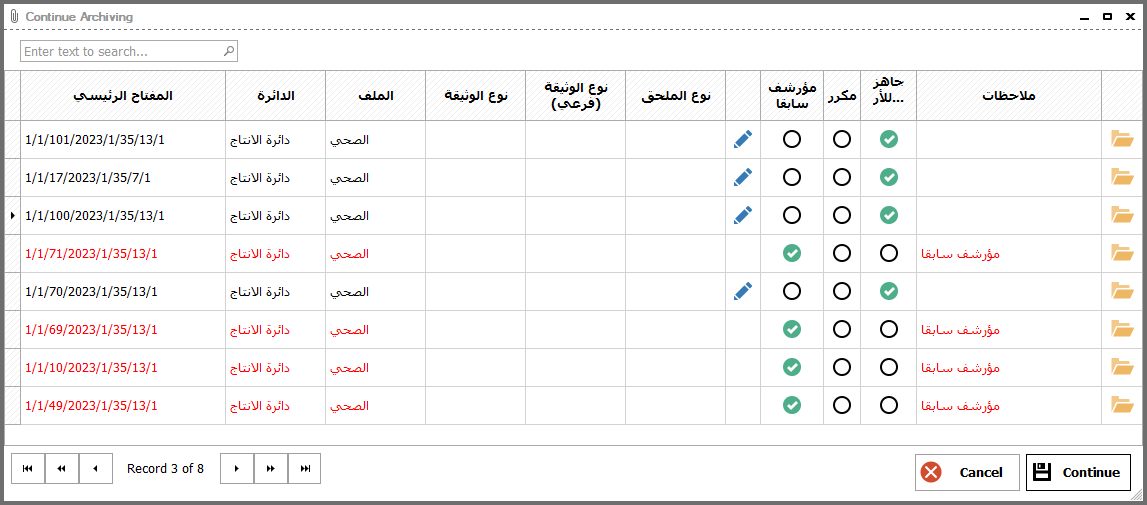
Task: Go to previous page of records
Action: (x=61, y=468)
